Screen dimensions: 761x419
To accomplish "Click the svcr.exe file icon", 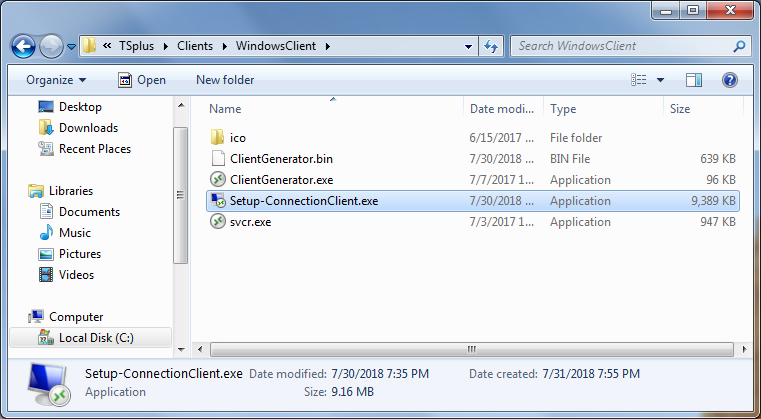I will click(x=218, y=222).
